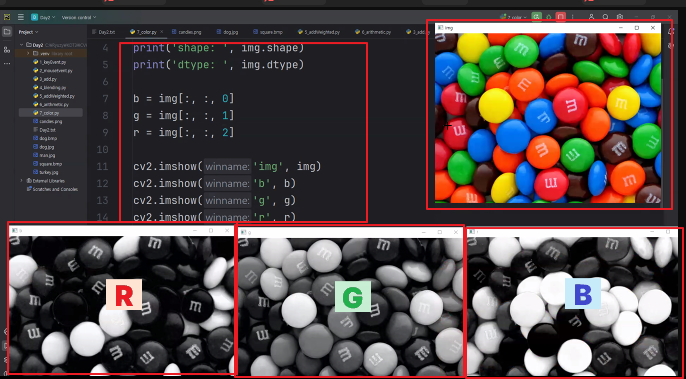Switch to the Day2.txt editor tab
This screenshot has width=686, height=379.
click(104, 32)
